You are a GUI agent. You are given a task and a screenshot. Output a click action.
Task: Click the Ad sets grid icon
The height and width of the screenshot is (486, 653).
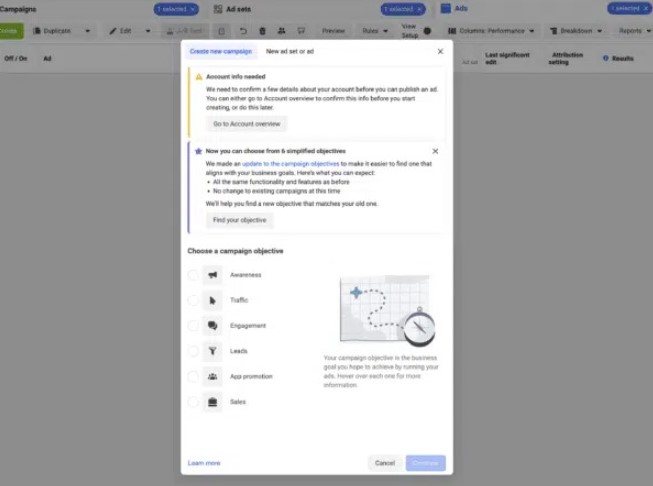[218, 9]
